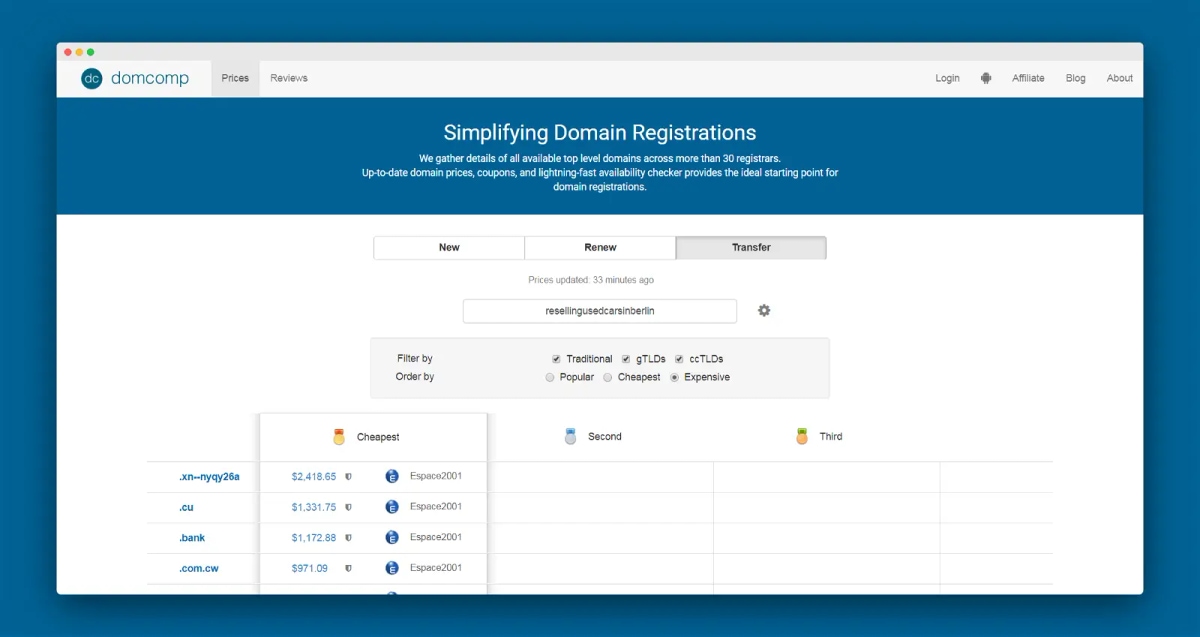
Task: Click Espace2001 text in .xn--nyqy26a row
Action: point(436,476)
